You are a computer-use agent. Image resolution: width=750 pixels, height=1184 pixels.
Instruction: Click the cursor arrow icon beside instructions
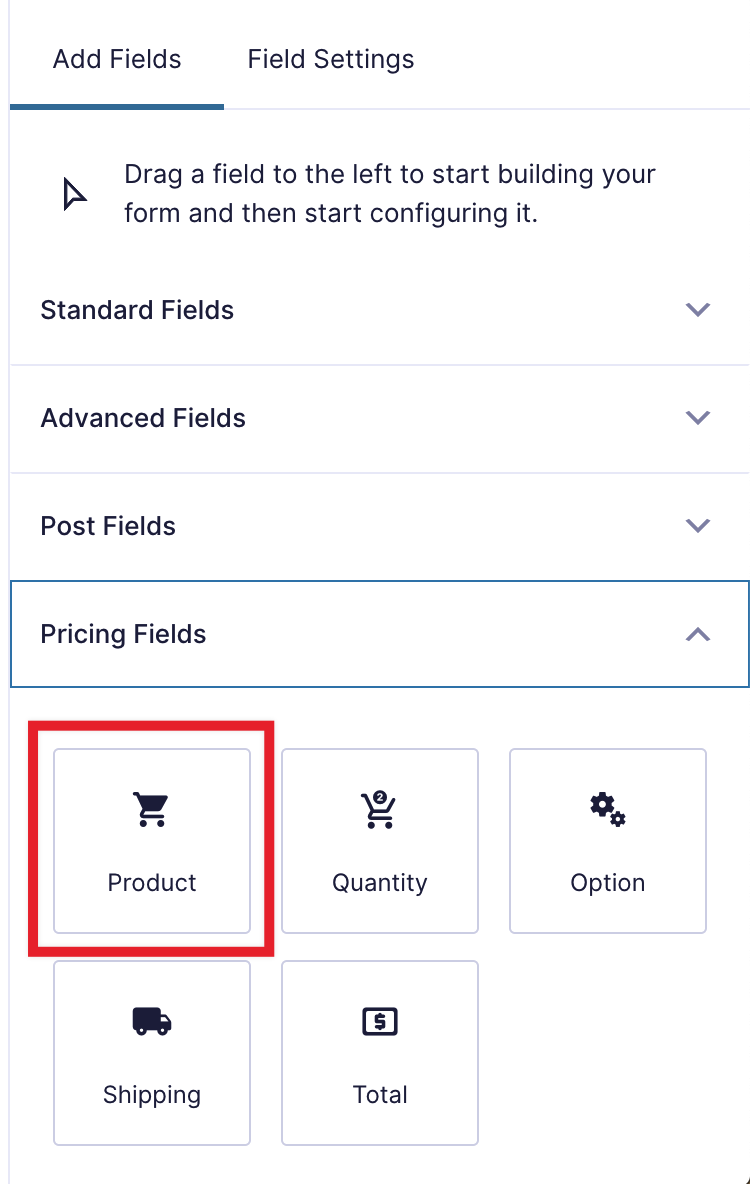click(74, 193)
